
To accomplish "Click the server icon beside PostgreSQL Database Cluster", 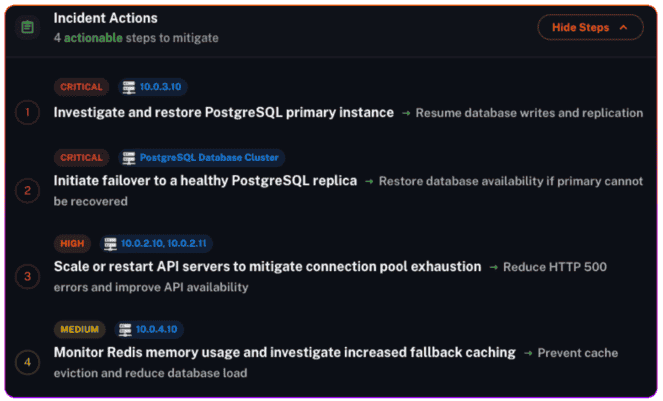I will [x=129, y=158].
